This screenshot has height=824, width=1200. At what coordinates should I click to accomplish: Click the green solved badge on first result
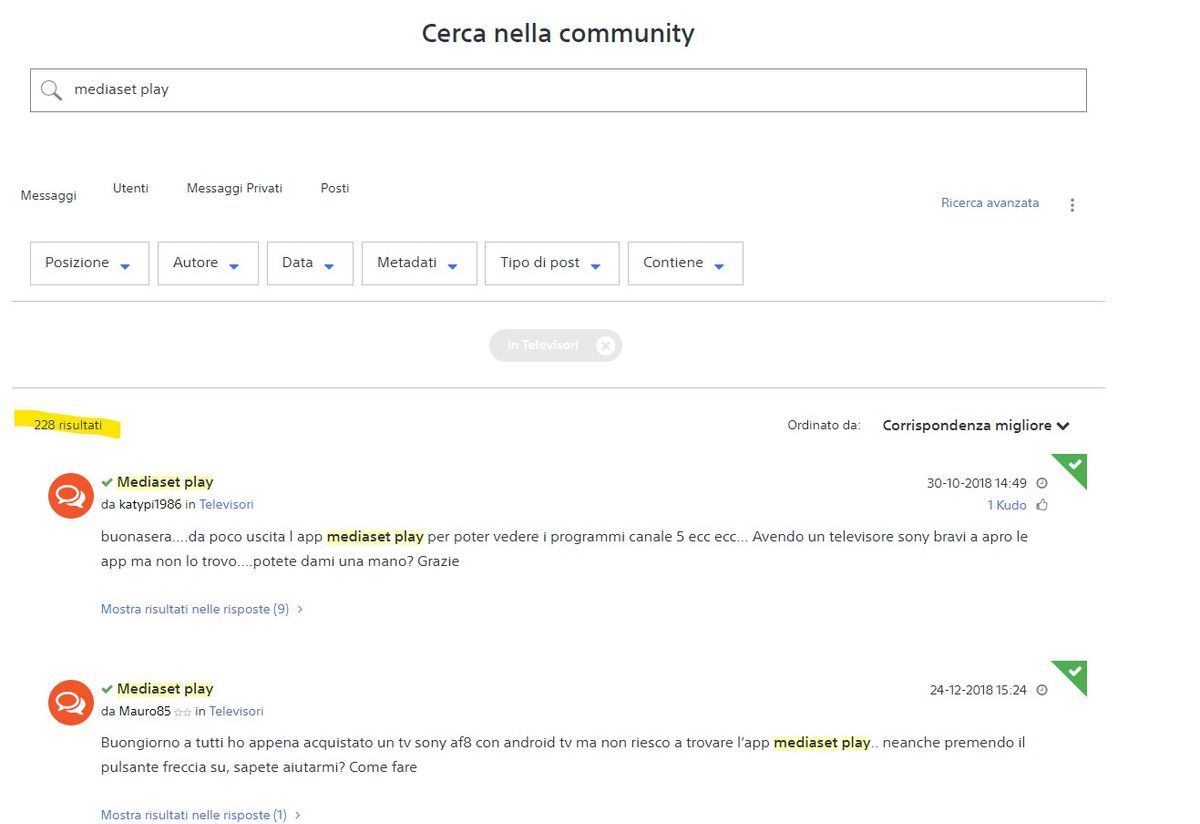[x=1072, y=468]
